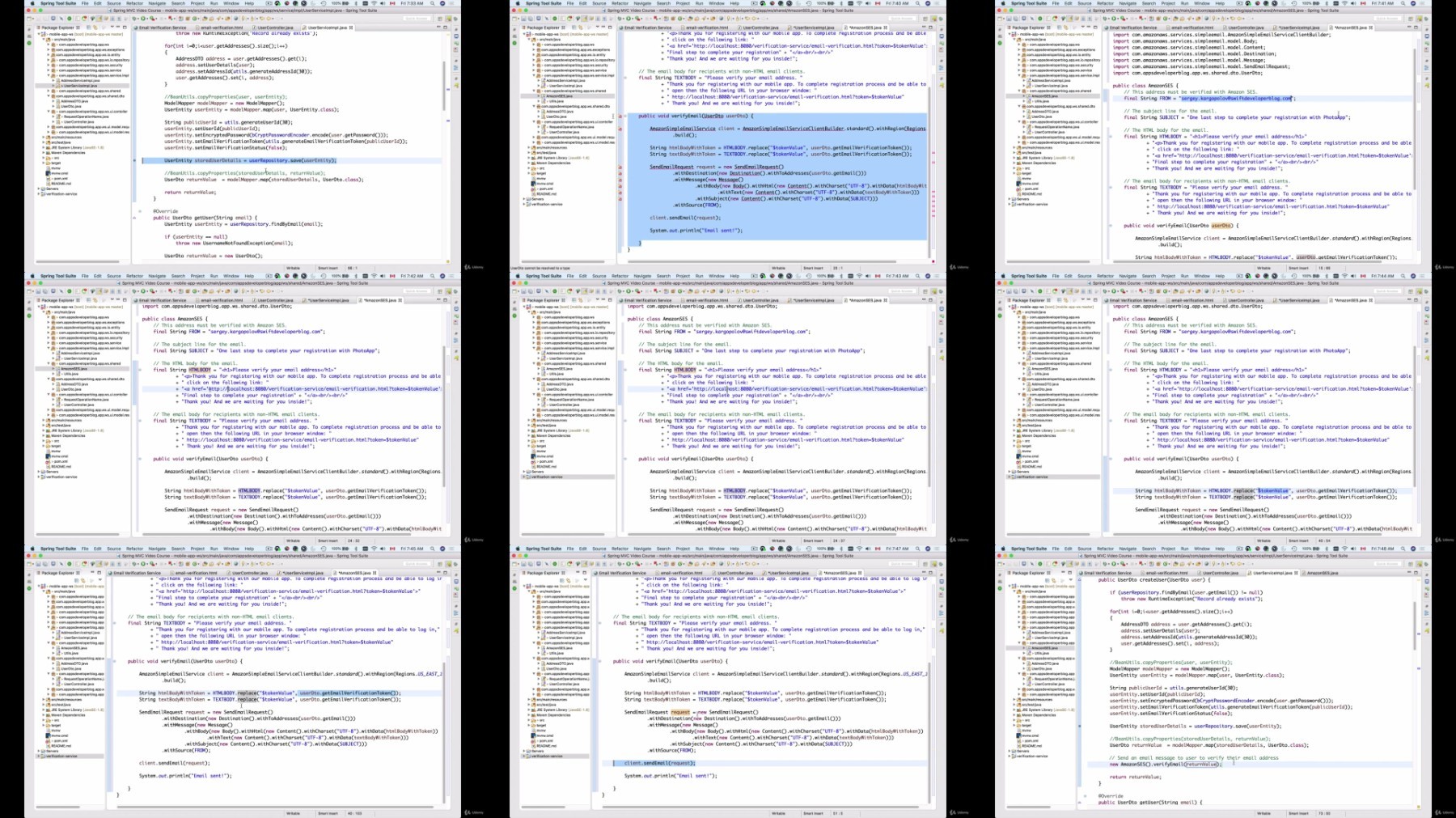This screenshot has height=818, width=1456.
Task: Open Refactor menu in the 7:40 AM window
Action: point(620,3)
